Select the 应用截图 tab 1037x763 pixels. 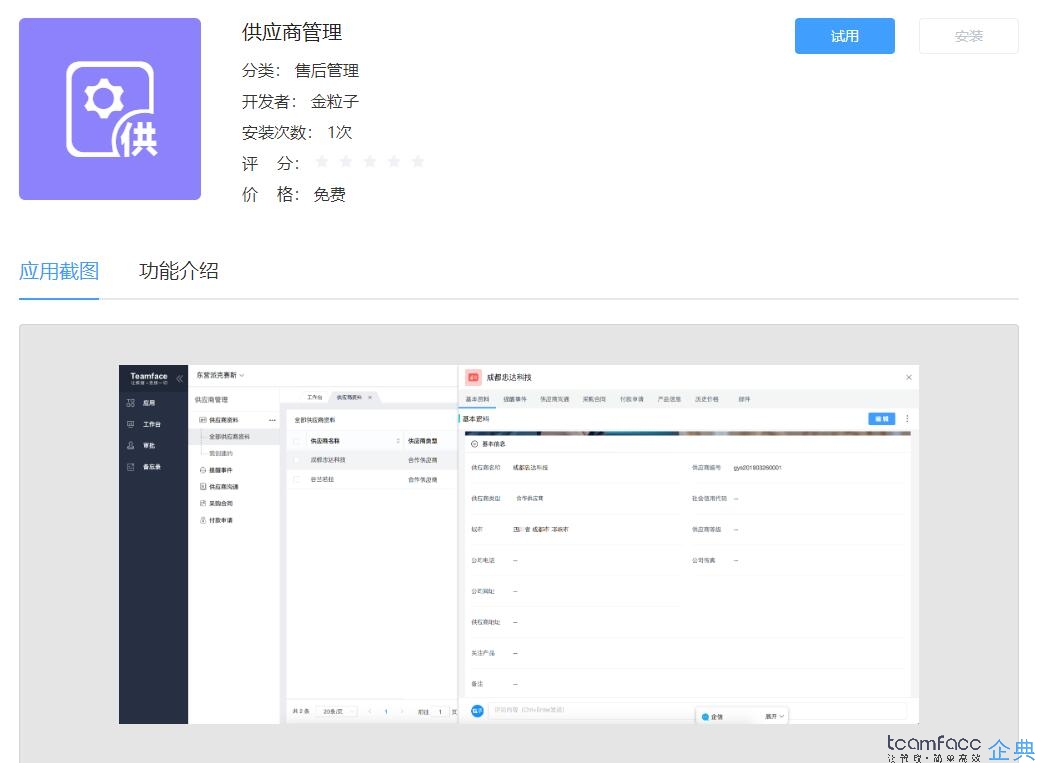(x=59, y=271)
